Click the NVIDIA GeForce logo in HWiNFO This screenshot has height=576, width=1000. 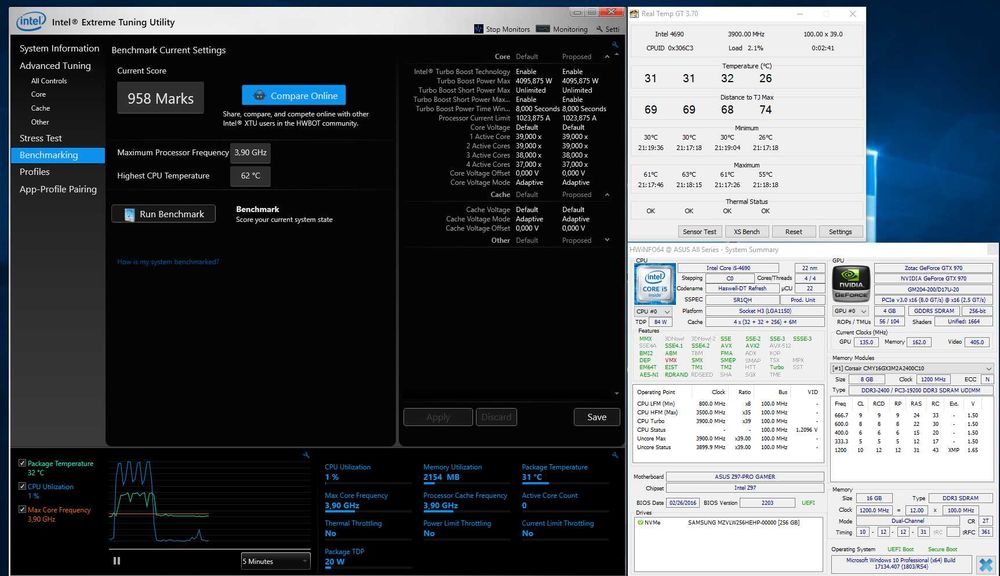[x=851, y=284]
